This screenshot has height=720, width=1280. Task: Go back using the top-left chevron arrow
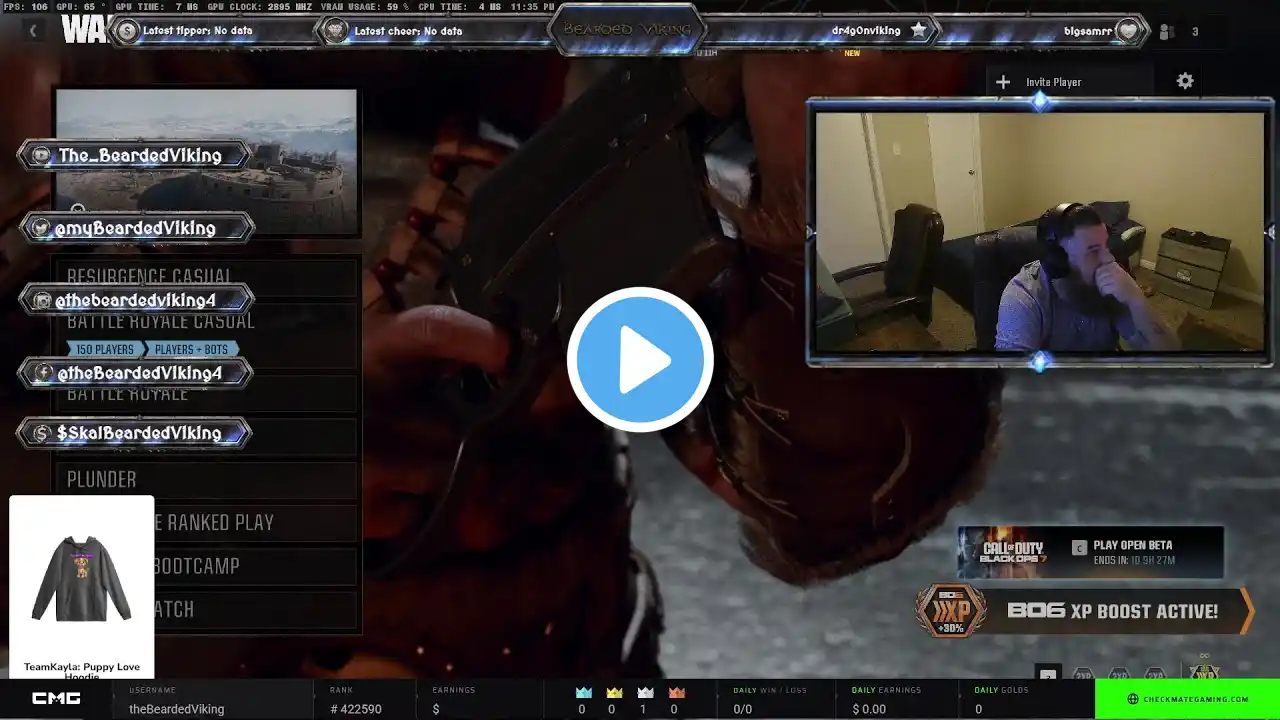click(x=32, y=31)
